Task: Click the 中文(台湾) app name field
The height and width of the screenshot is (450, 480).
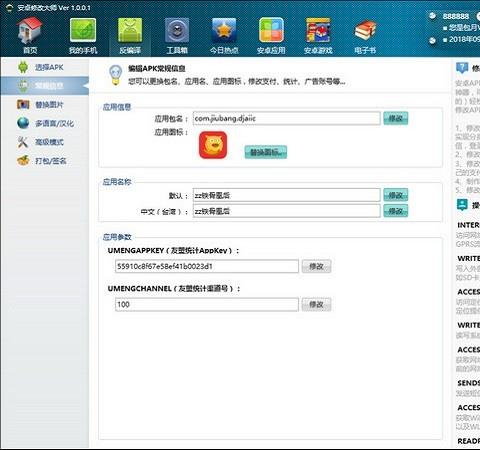Action: (x=287, y=211)
